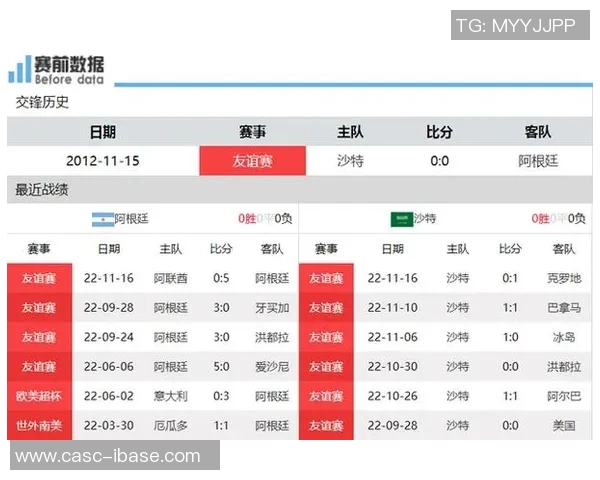The height and width of the screenshot is (480, 600).
Task: Click the date 22-10-26
Action: point(393,396)
